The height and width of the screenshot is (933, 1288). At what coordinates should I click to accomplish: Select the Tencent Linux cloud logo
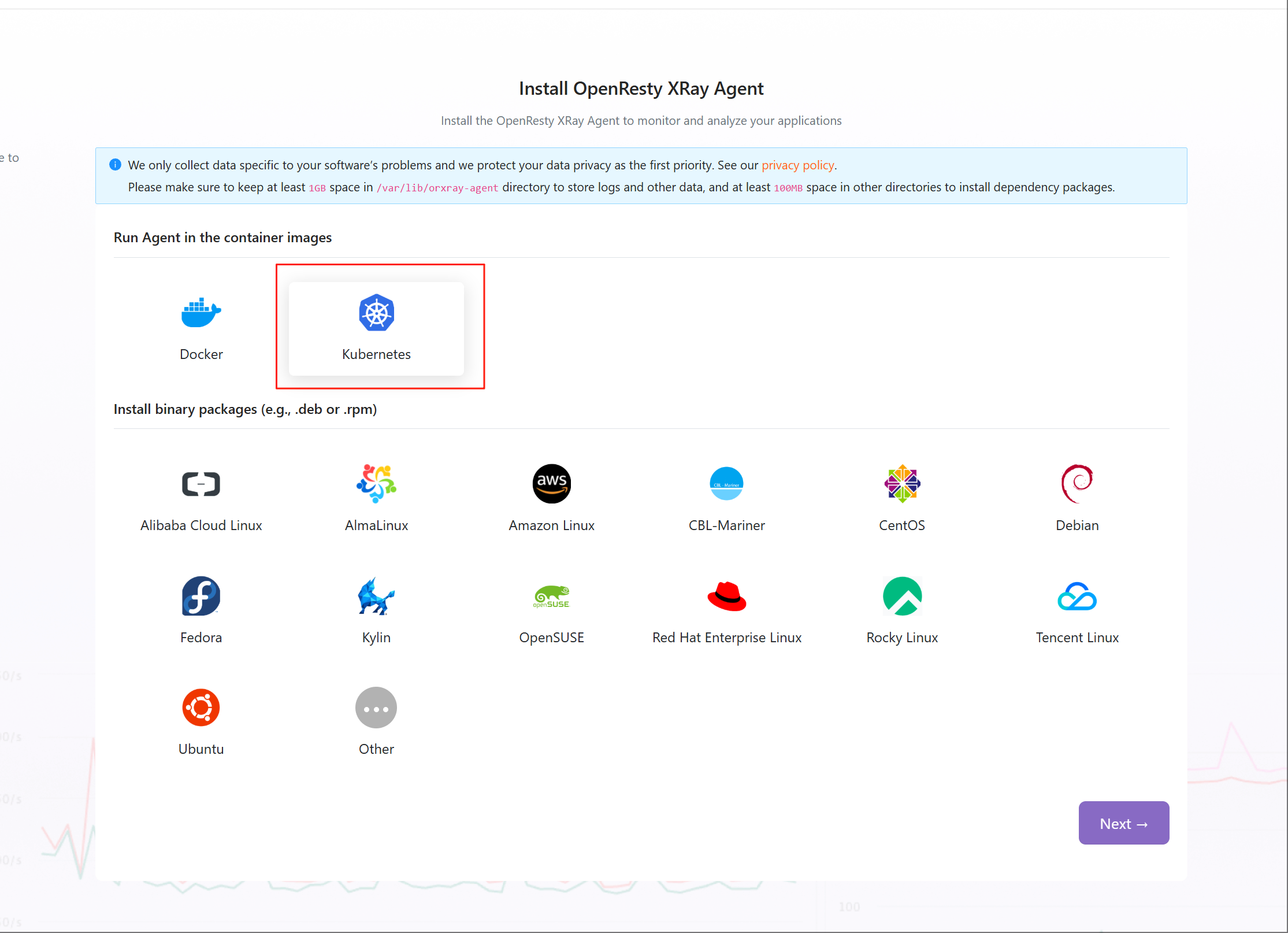pyautogui.click(x=1077, y=596)
